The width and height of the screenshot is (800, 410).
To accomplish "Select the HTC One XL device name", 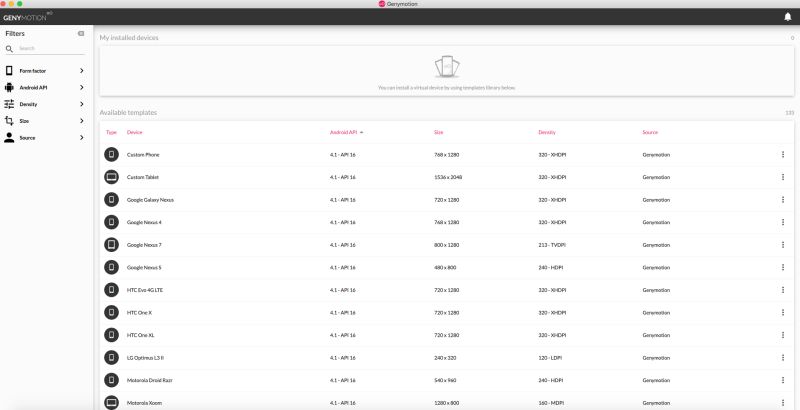I will tap(141, 335).
